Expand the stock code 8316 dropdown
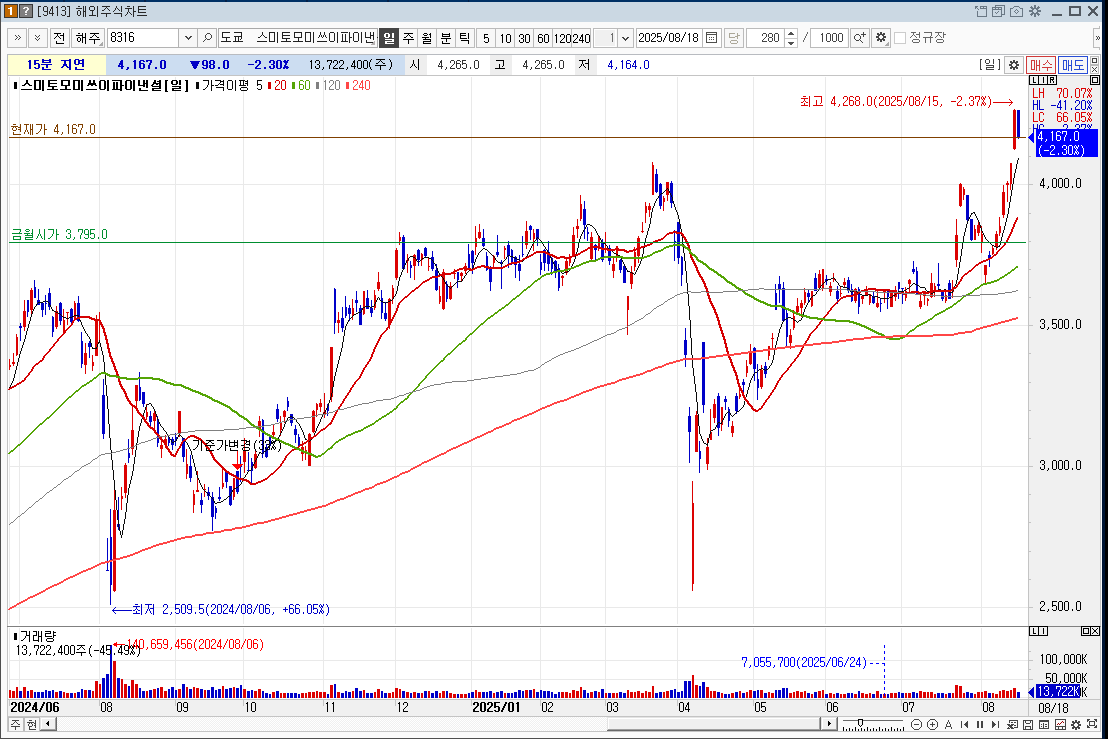The width and height of the screenshot is (1108, 739). tap(187, 38)
